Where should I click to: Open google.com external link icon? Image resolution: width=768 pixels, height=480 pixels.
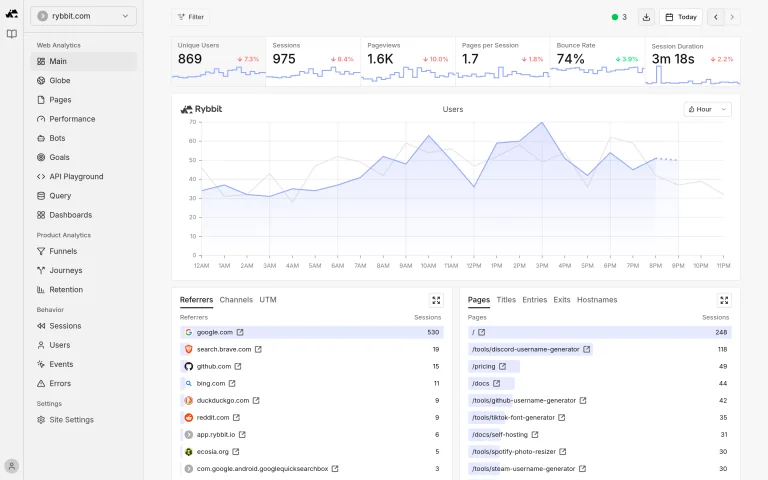click(240, 332)
